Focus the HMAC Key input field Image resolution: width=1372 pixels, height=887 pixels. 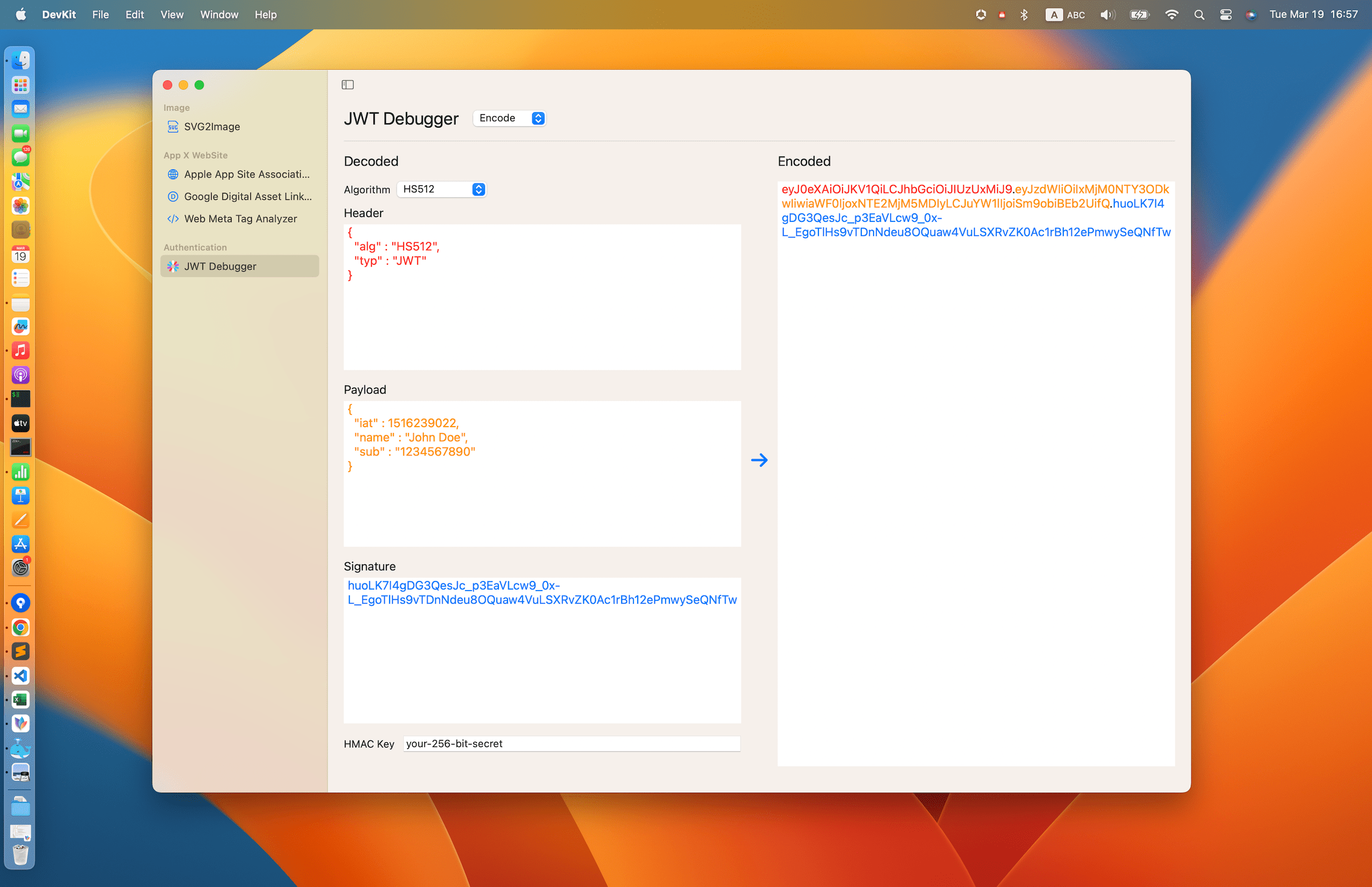tap(571, 743)
